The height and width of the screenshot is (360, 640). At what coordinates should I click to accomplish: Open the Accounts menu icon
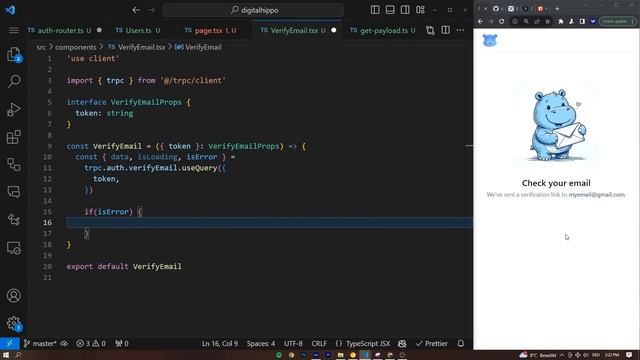(13, 296)
